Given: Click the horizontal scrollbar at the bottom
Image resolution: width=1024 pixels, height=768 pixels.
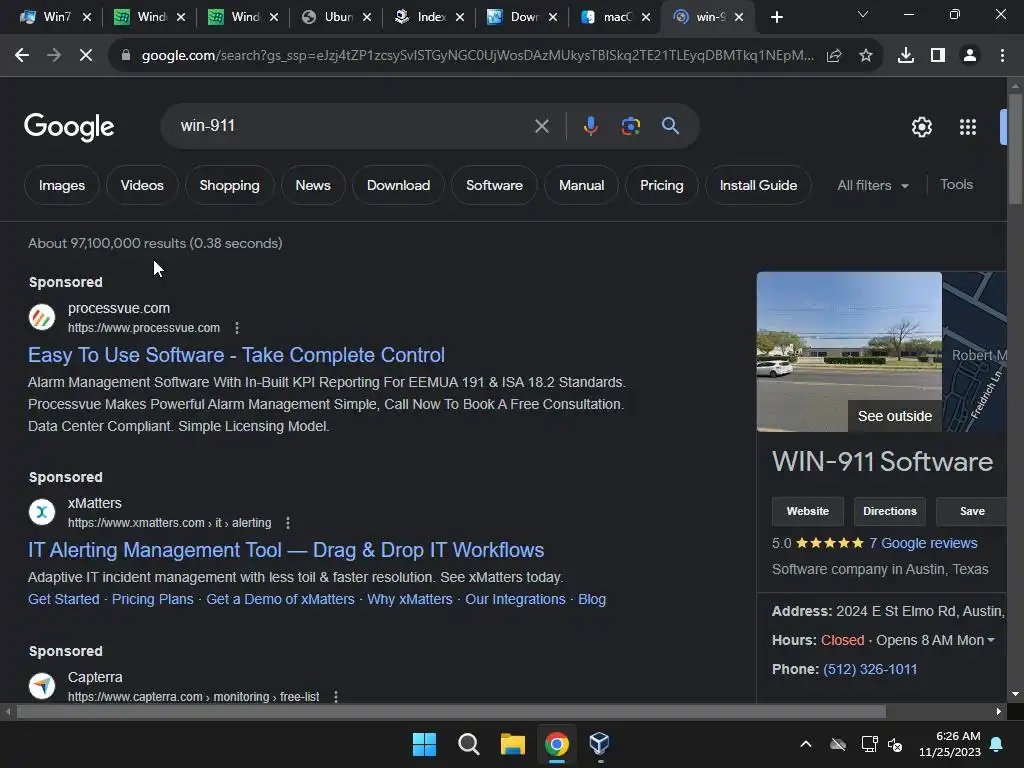Looking at the screenshot, I should [451, 712].
